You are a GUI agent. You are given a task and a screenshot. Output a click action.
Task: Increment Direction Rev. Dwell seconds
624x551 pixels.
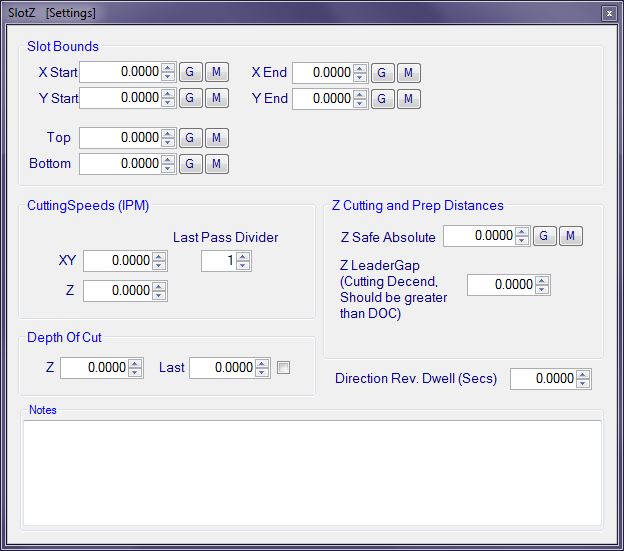pos(584,375)
